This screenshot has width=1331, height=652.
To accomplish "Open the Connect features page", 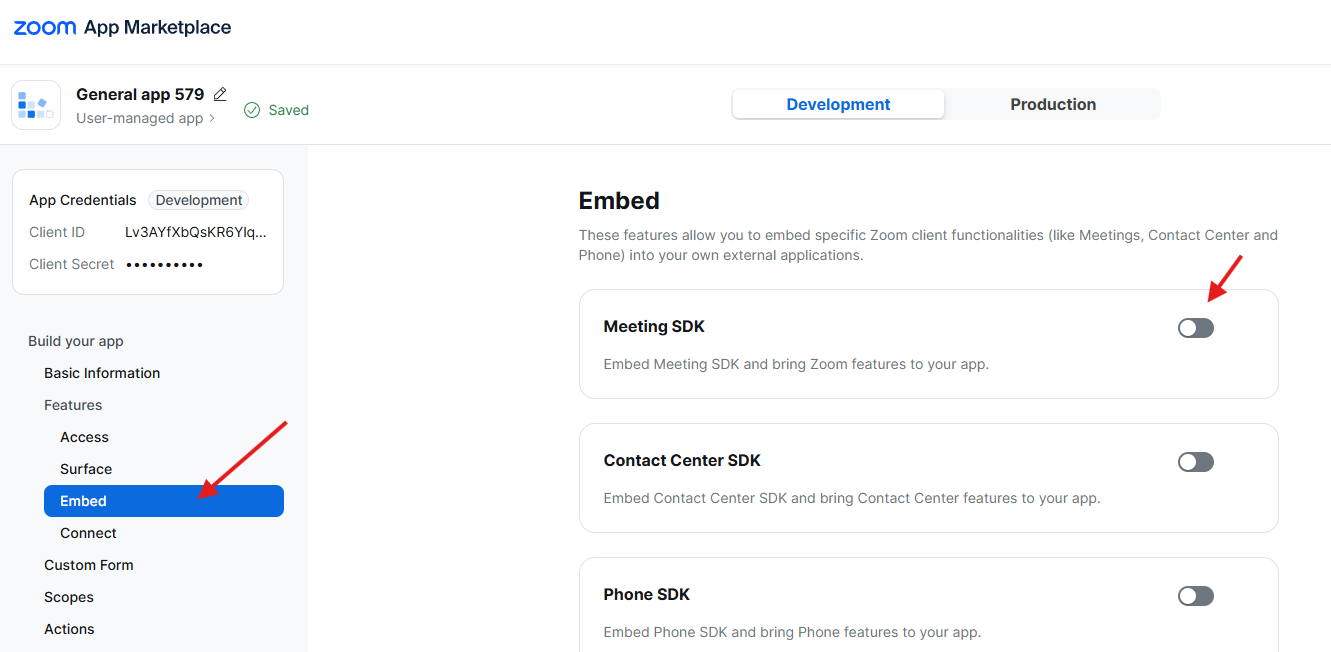I will click(88, 533).
